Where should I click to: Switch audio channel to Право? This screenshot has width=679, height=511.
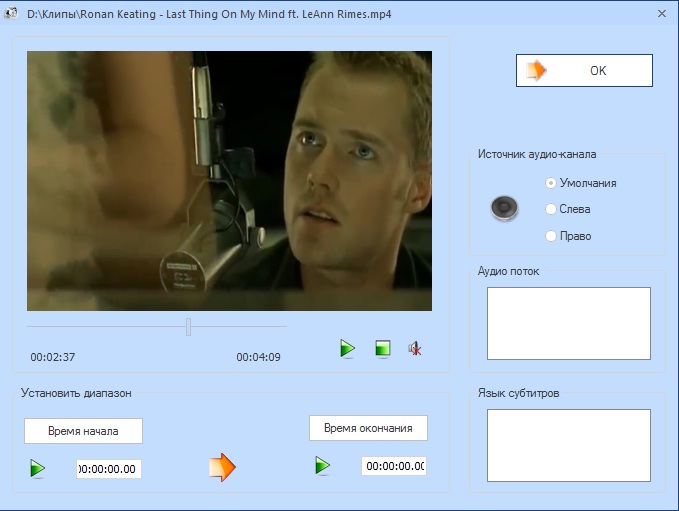click(x=551, y=236)
